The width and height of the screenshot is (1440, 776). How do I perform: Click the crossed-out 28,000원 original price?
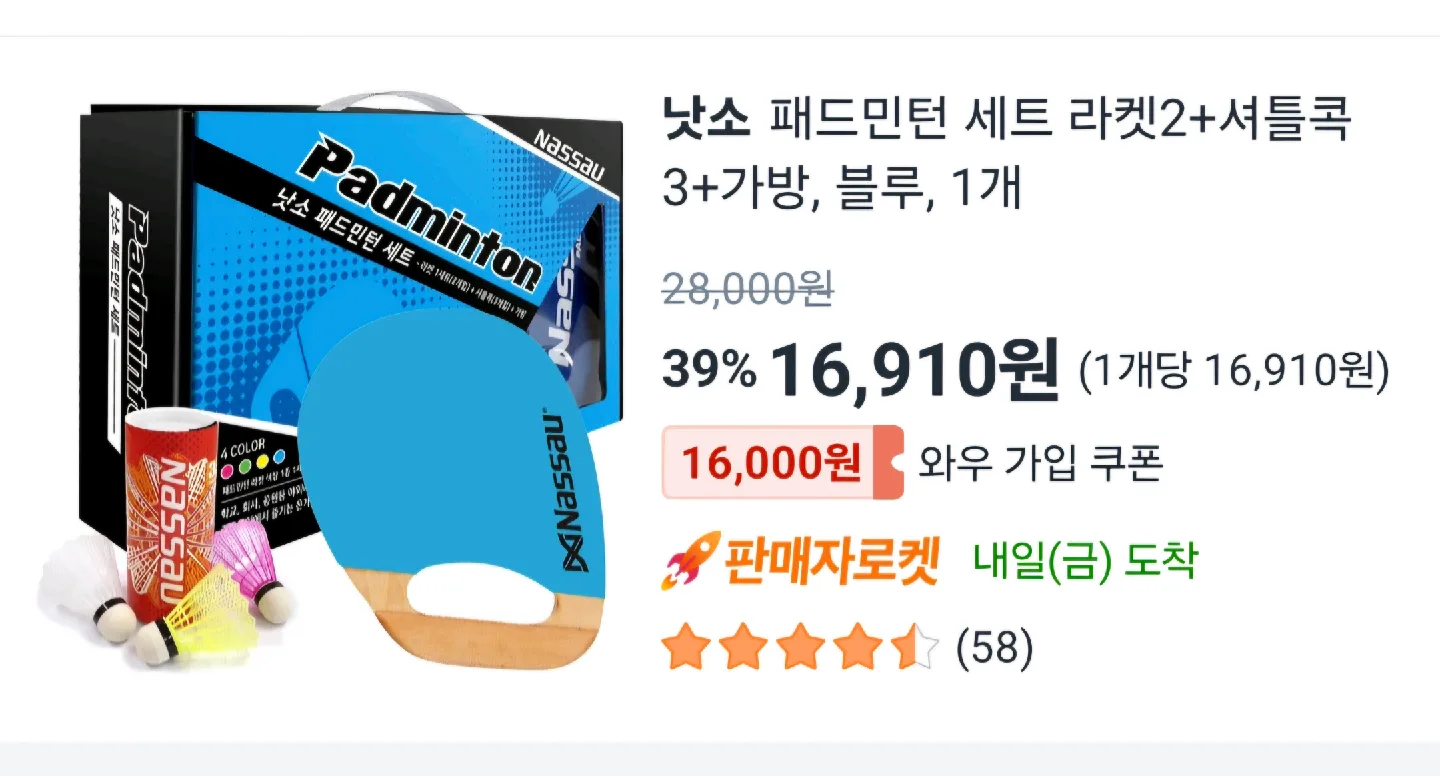(x=747, y=289)
